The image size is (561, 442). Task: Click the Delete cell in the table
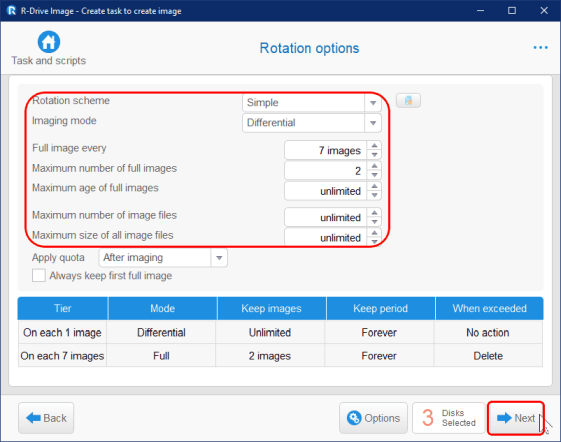point(488,356)
